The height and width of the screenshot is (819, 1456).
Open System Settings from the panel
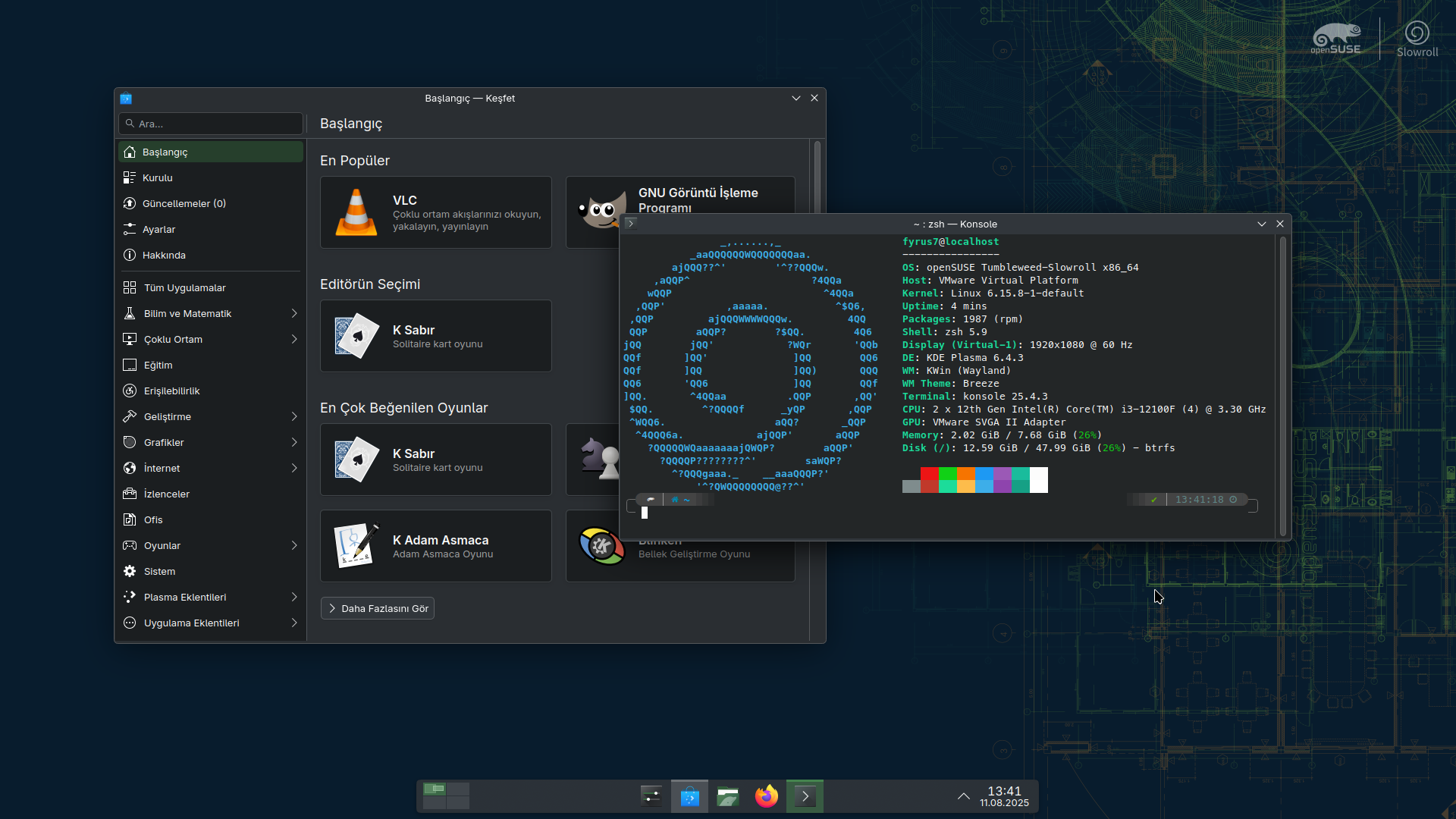[x=651, y=796]
